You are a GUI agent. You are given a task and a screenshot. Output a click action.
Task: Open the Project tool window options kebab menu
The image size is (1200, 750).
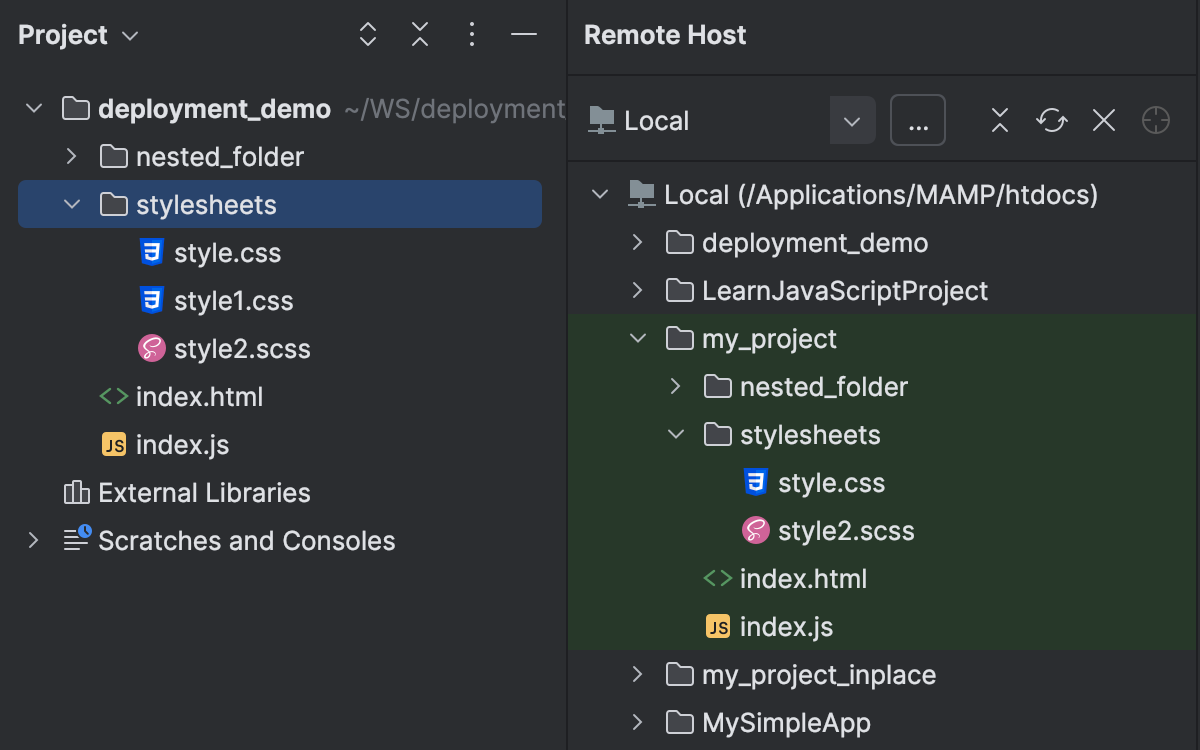pos(471,34)
